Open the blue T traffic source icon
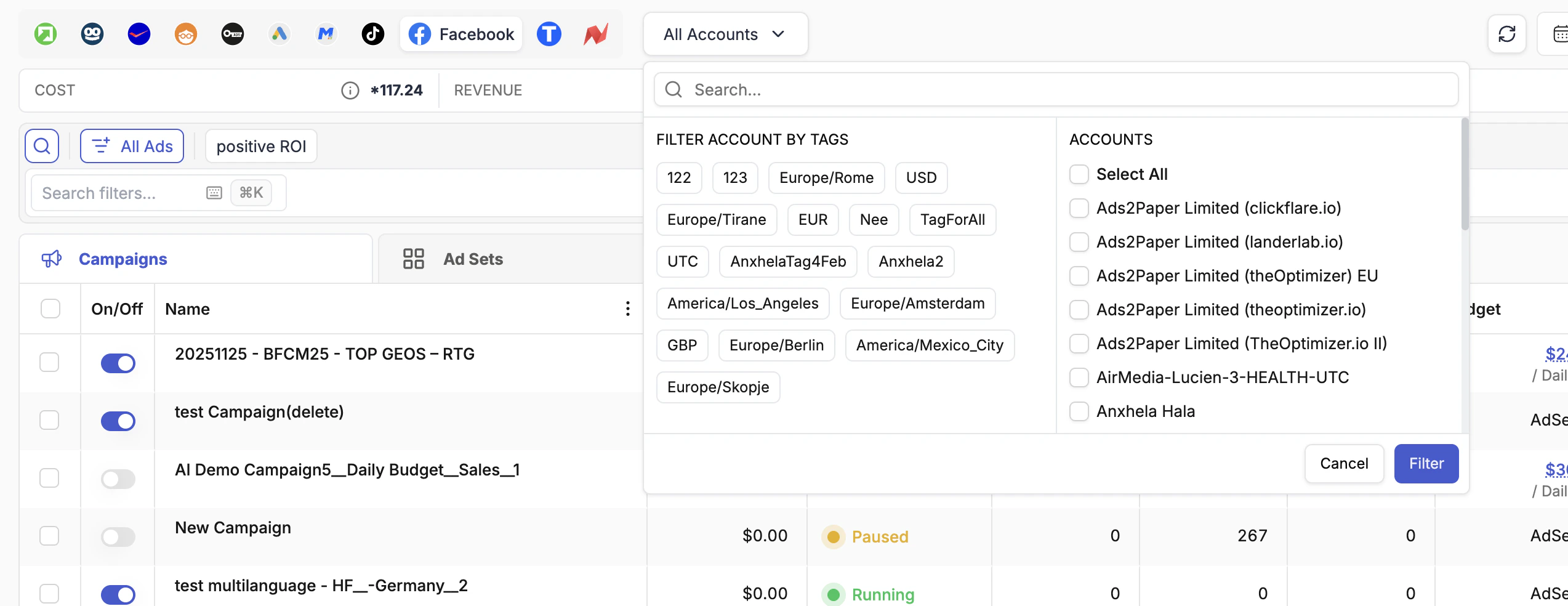This screenshot has height=606, width=1568. (549, 34)
